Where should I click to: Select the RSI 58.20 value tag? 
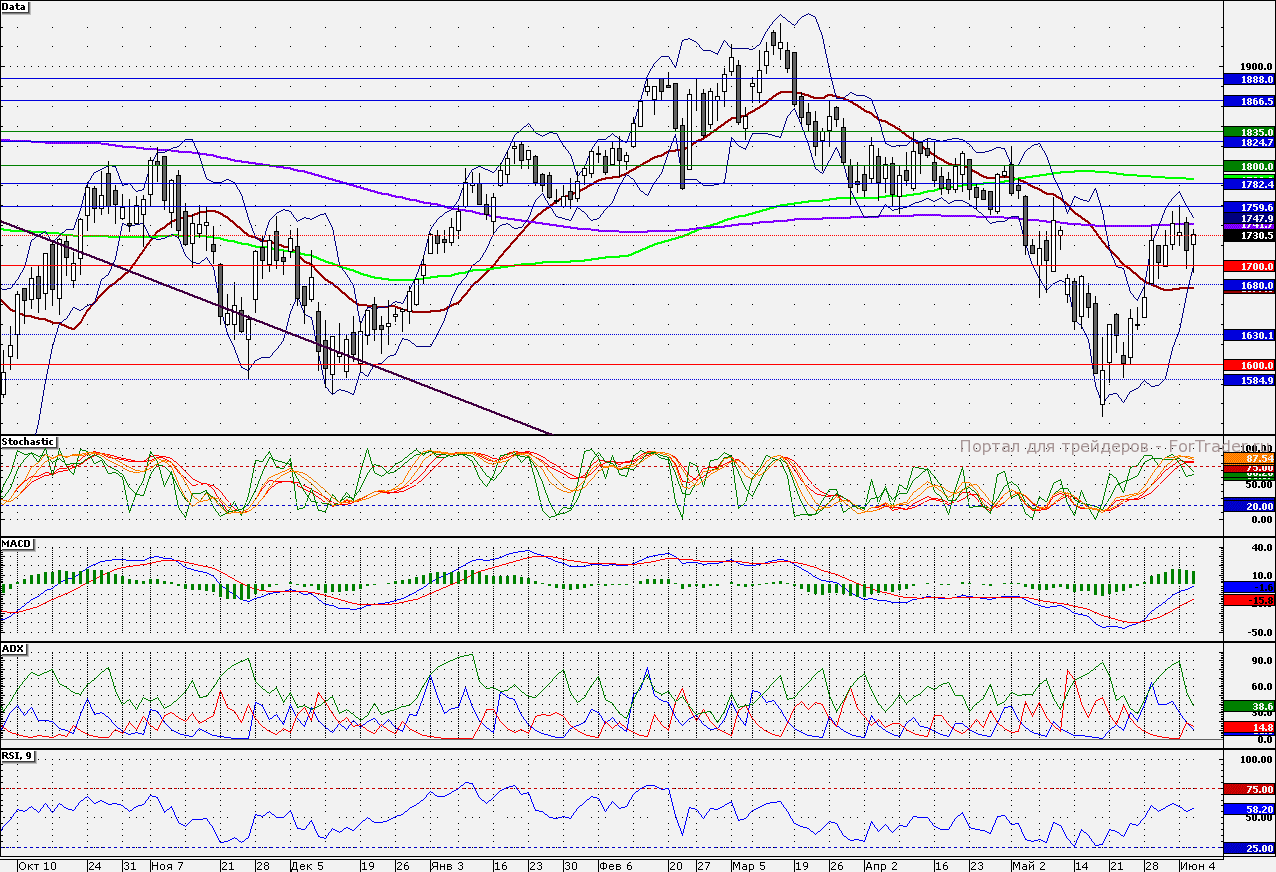click(x=1248, y=808)
